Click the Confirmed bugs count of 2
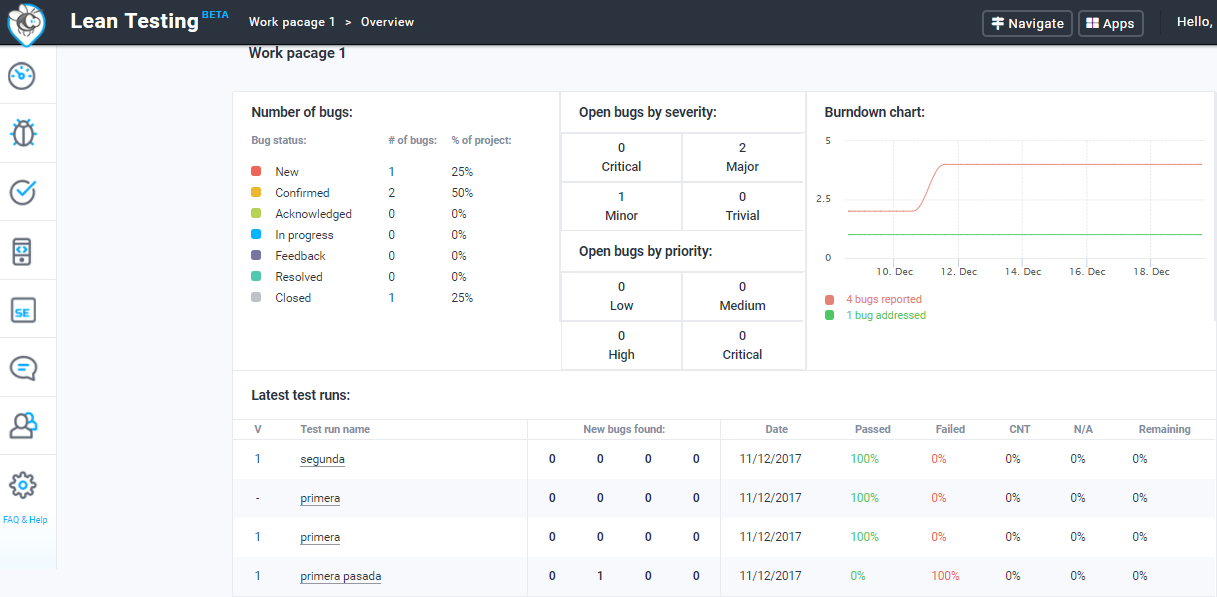This screenshot has width=1217, height=597. (392, 193)
